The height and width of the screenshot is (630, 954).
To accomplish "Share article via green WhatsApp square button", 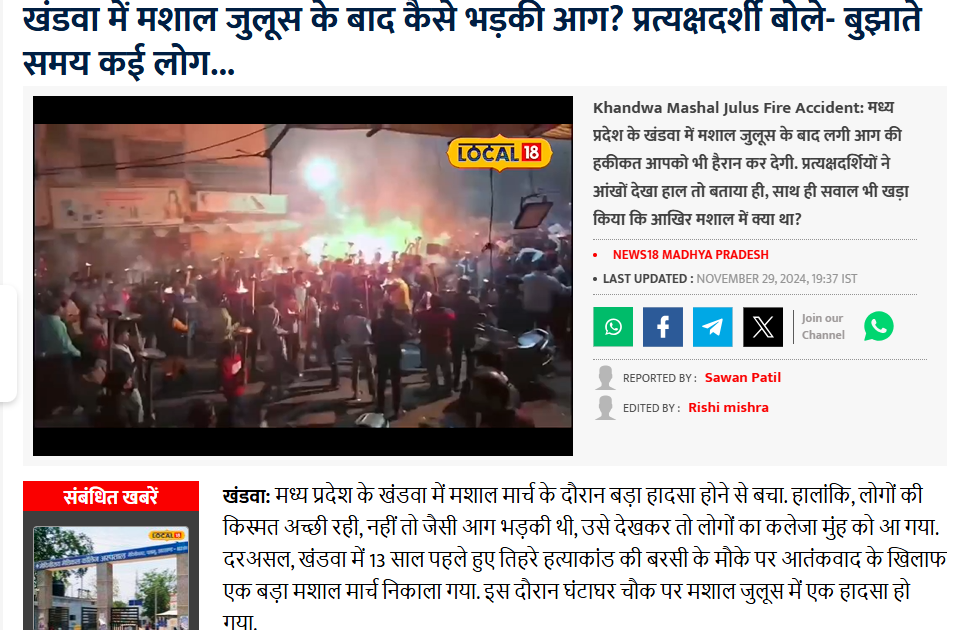I will 613,327.
